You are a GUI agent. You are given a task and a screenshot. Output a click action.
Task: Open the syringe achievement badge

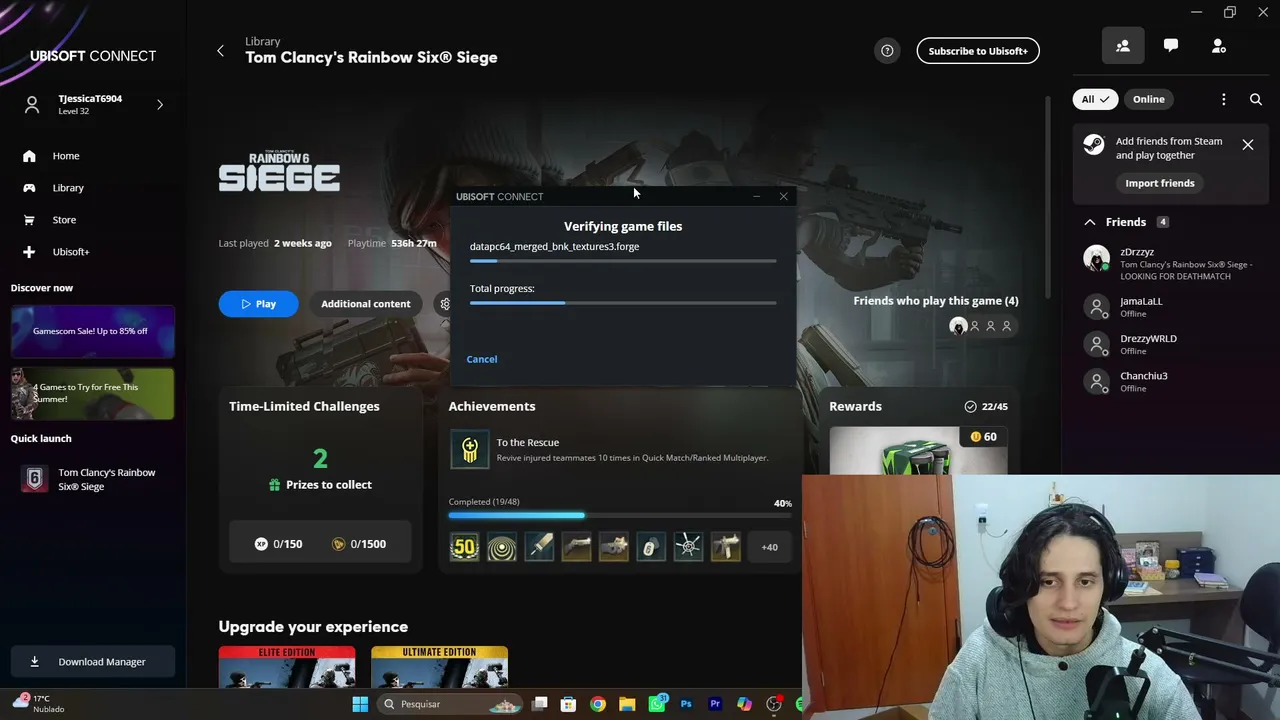539,547
